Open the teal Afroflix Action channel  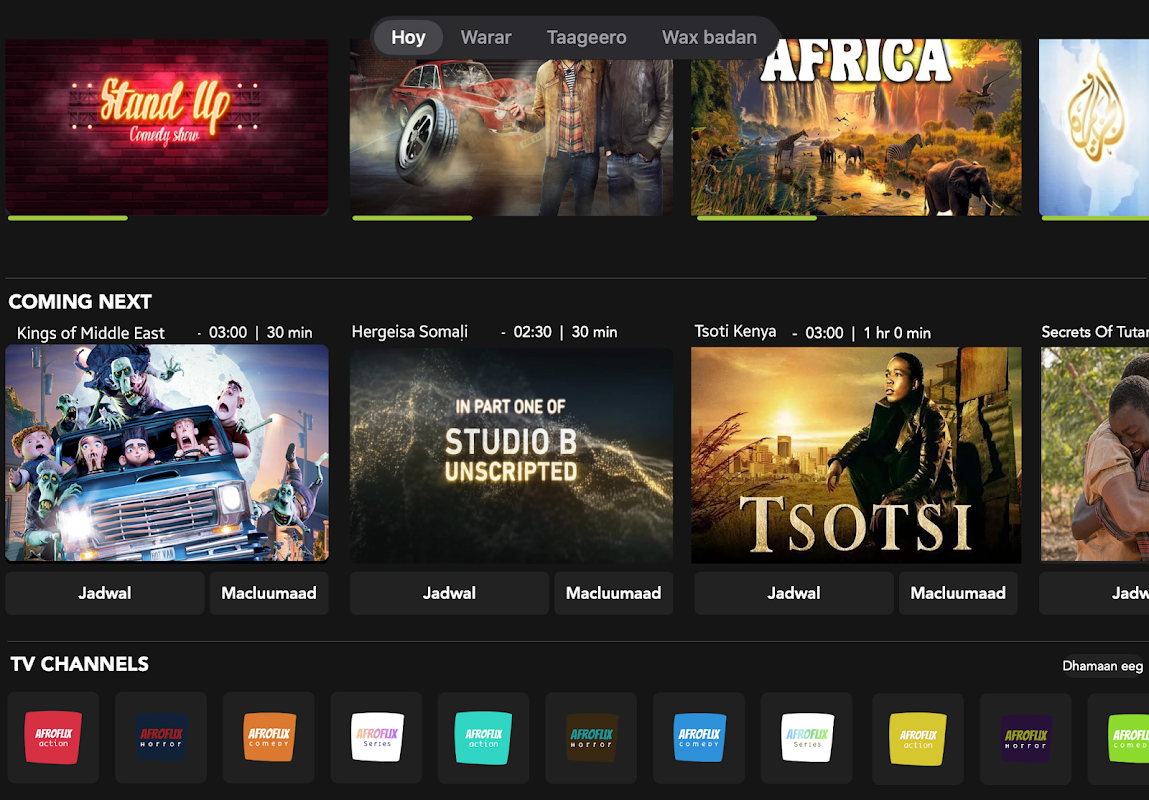483,737
